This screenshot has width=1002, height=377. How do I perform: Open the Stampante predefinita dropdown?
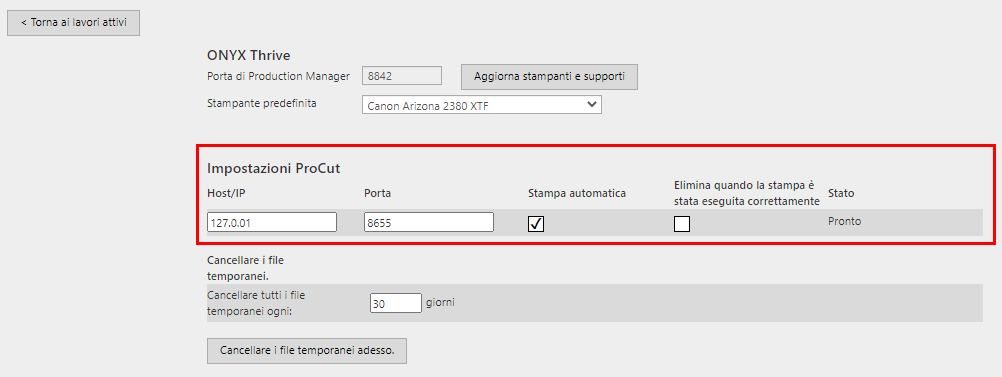click(482, 105)
